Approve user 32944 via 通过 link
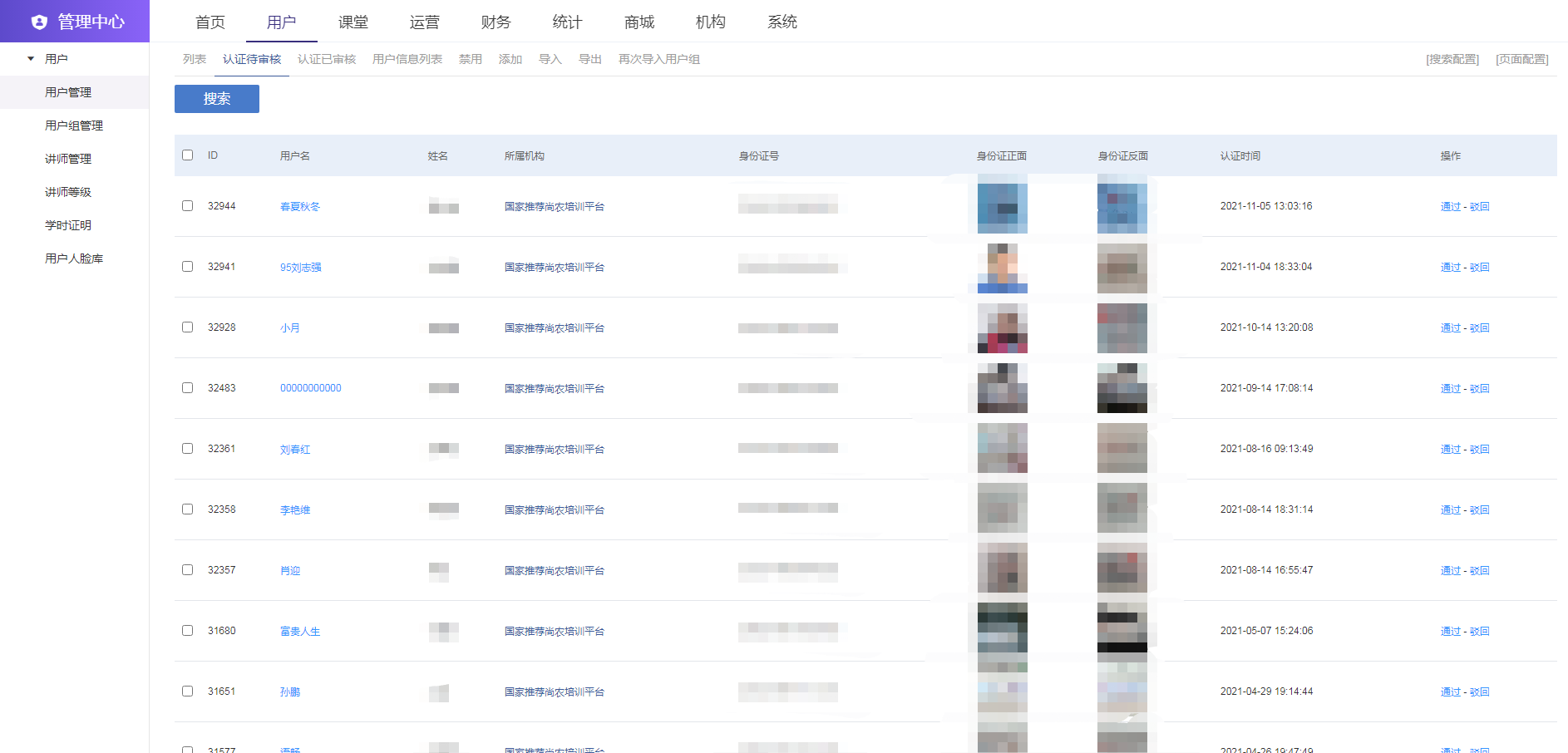Image resolution: width=1568 pixels, height=753 pixels. tap(1450, 207)
